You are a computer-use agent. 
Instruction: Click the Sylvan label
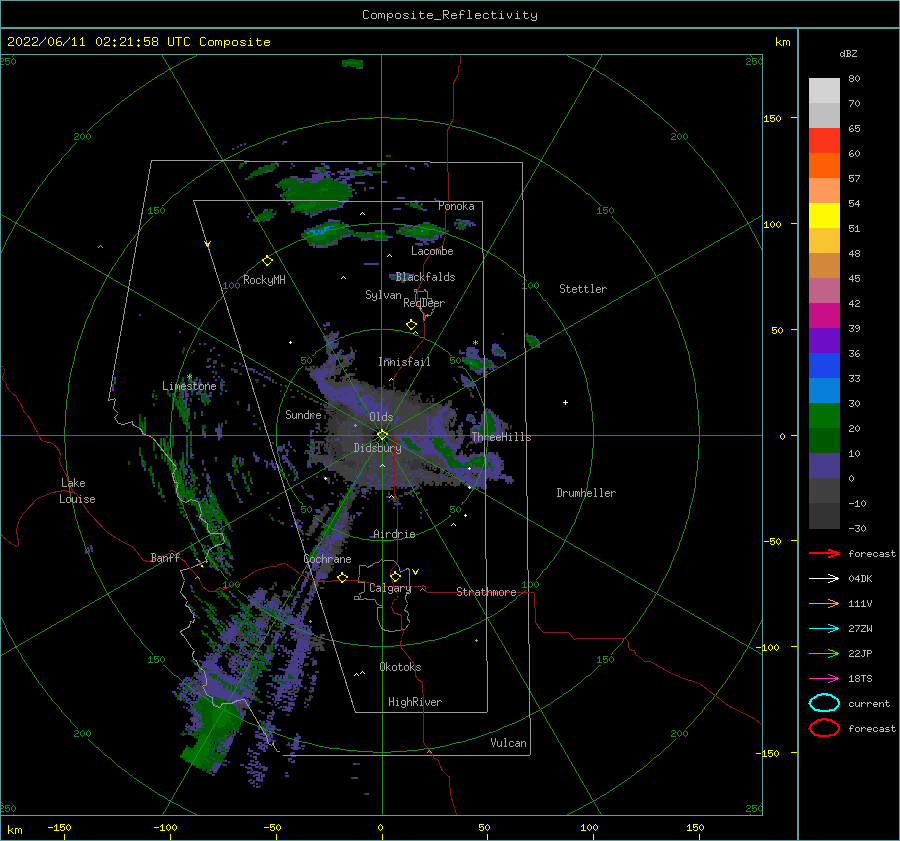[383, 295]
